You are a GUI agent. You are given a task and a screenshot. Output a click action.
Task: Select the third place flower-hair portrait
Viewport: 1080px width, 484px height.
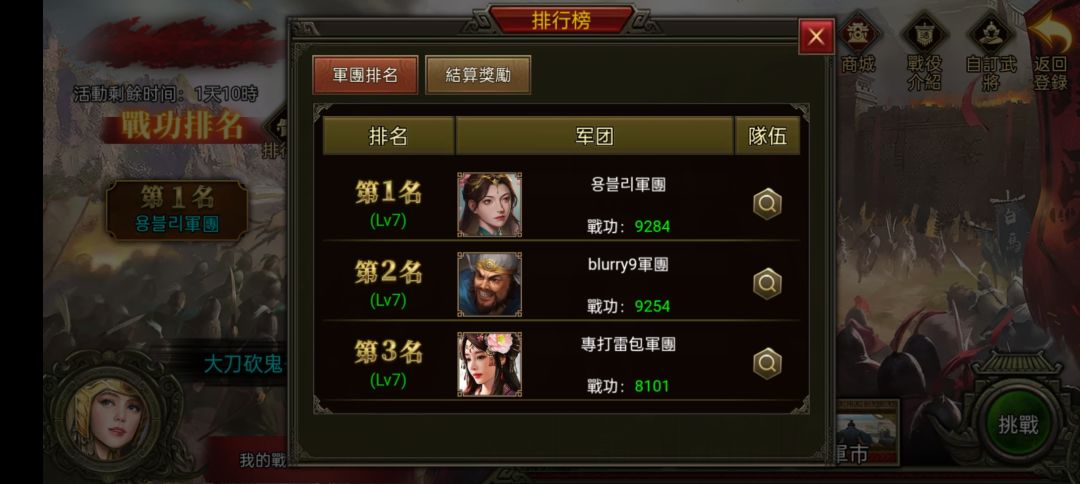(490, 364)
